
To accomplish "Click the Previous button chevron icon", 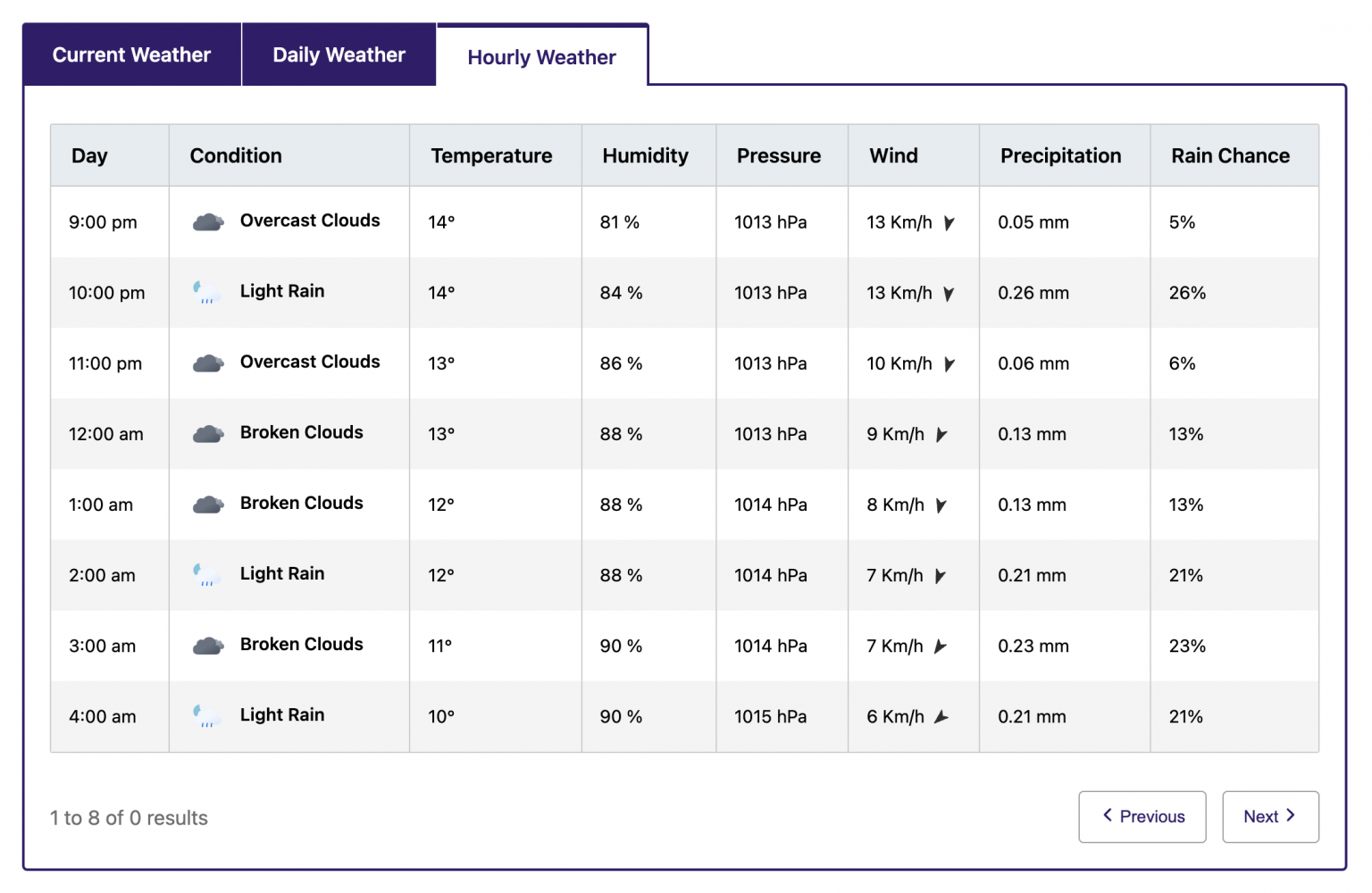I will pos(1107,816).
